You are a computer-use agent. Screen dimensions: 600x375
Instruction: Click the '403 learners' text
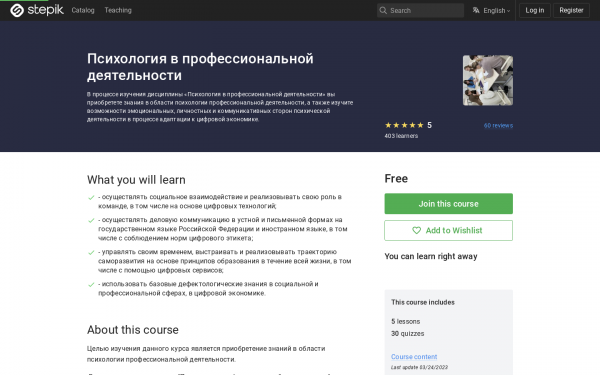(401, 136)
